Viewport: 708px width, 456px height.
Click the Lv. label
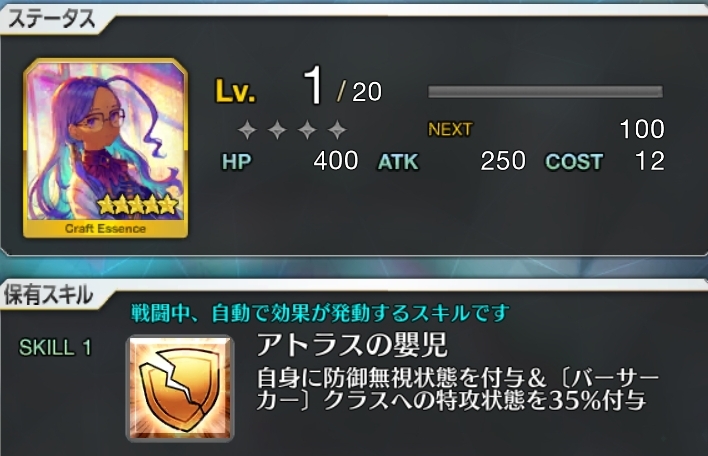(x=235, y=91)
